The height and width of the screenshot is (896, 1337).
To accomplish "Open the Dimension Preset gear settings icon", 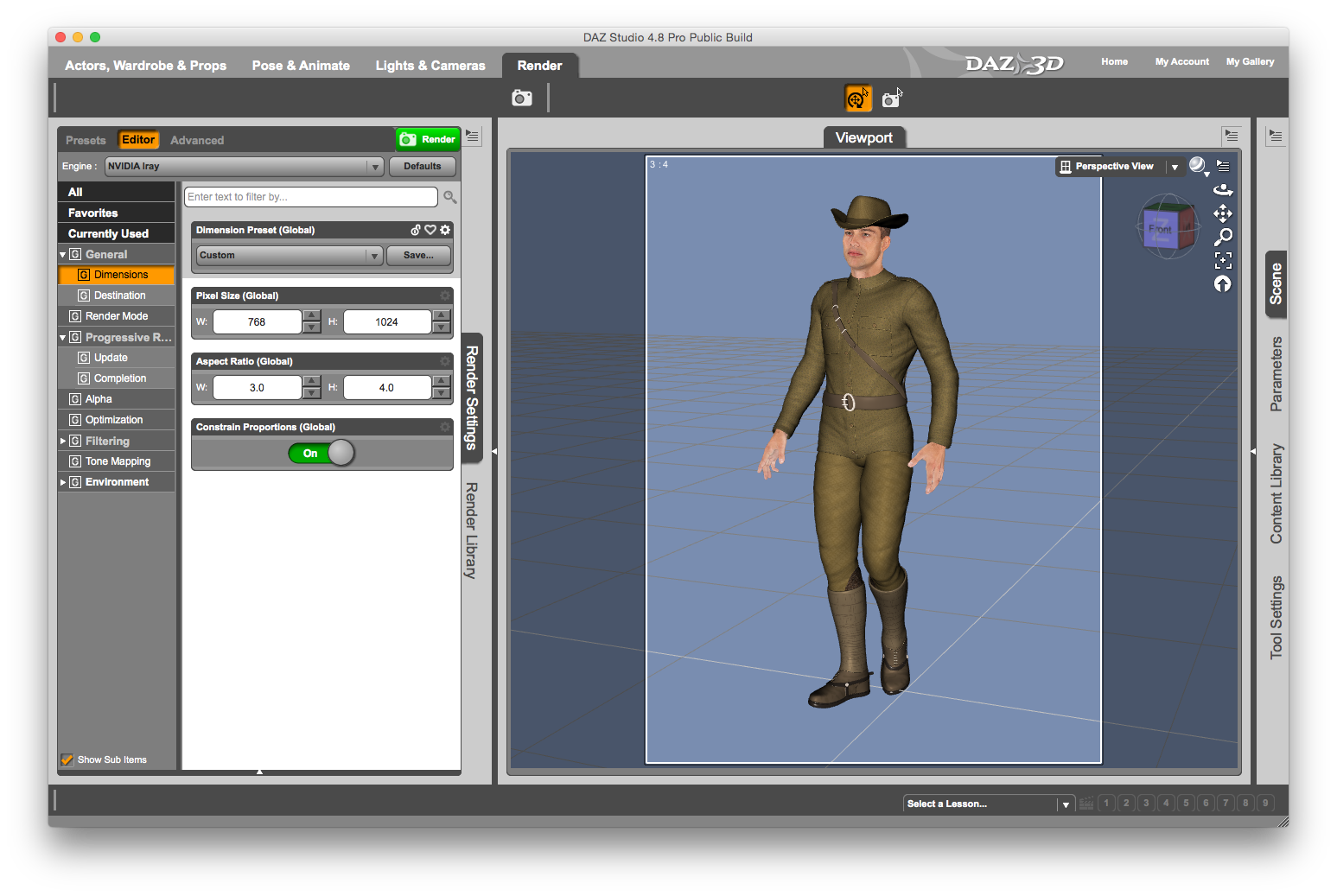I will click(445, 230).
